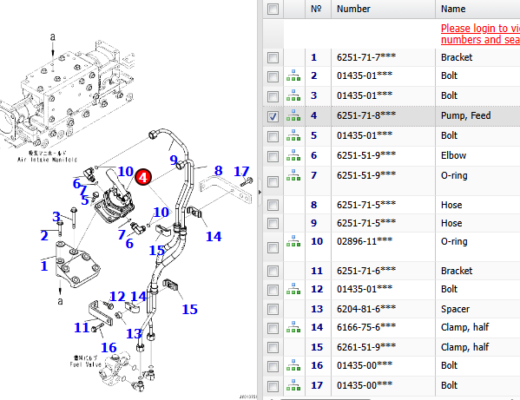Click the hierarchy icon in Bolt row 2
520x400 pixels.
coord(293,76)
